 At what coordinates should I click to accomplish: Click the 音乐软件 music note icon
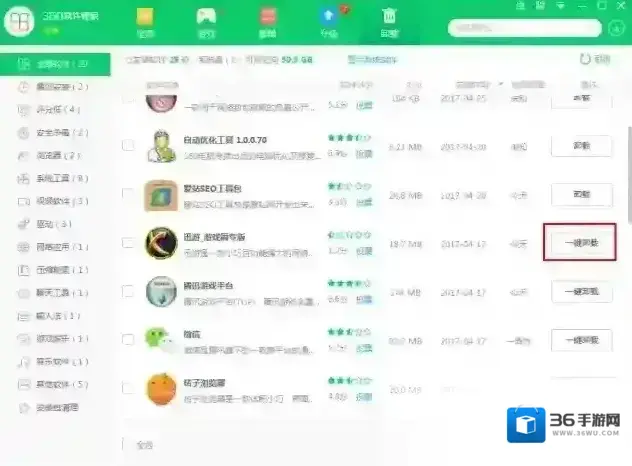coord(24,362)
